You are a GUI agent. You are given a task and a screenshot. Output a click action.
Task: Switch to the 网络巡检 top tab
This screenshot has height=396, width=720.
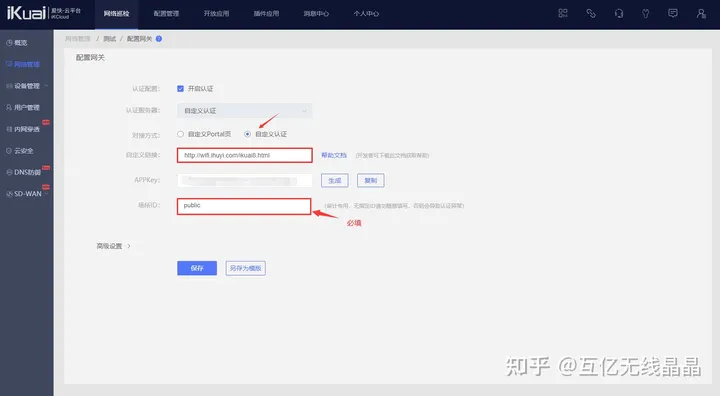point(116,14)
